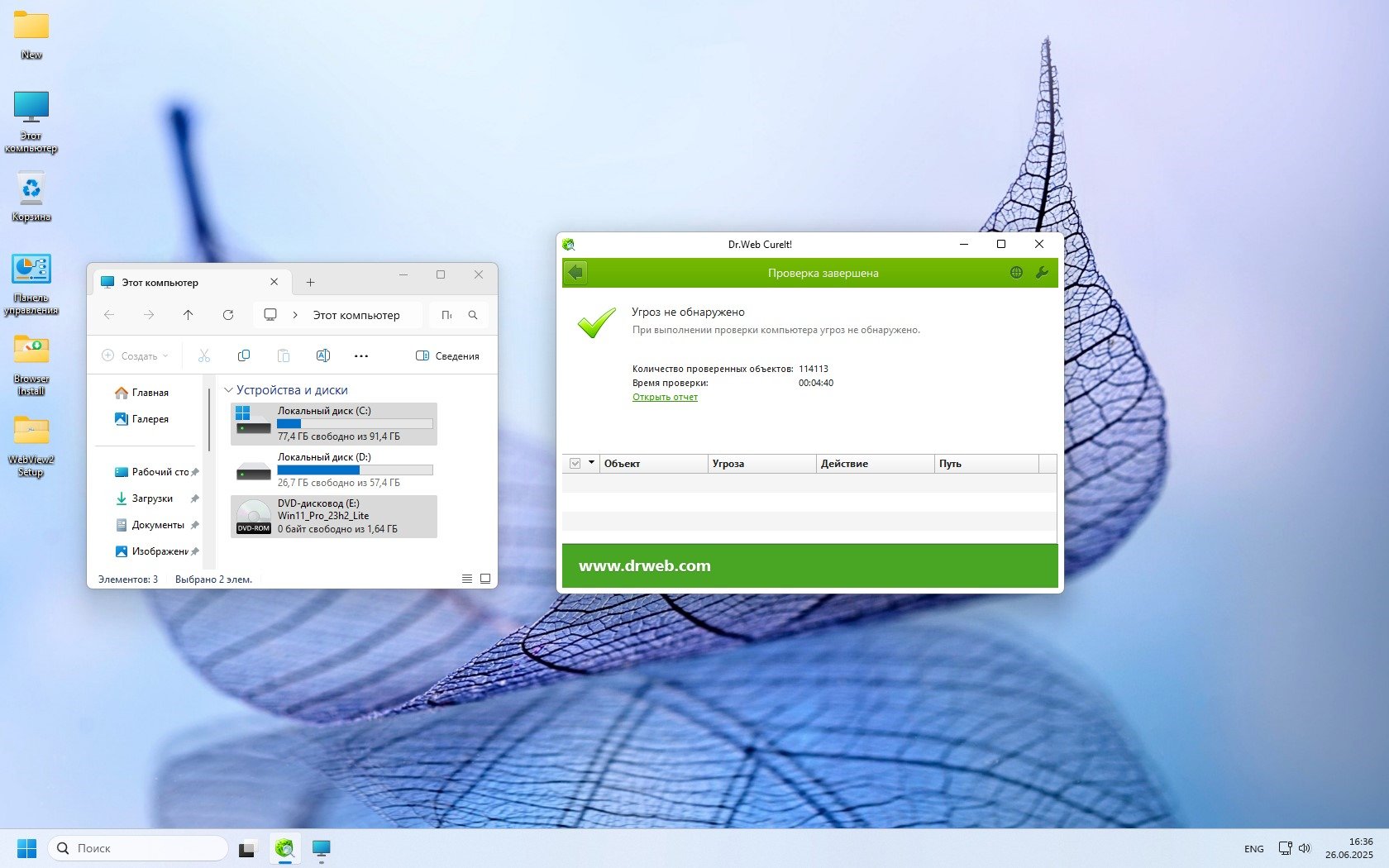Image resolution: width=1389 pixels, height=868 pixels.
Task: Add a new Explorer tab
Action: [311, 283]
